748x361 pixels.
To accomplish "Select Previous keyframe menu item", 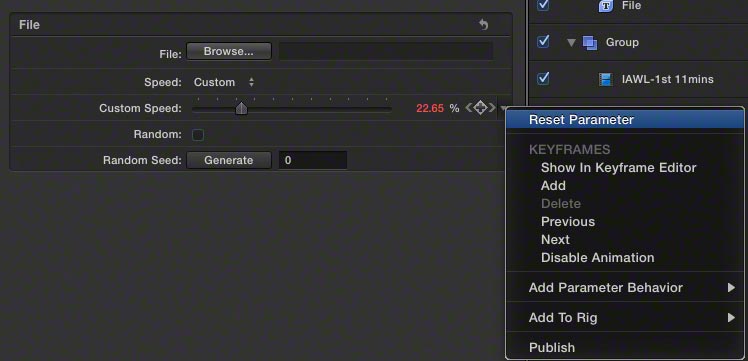I will tap(568, 222).
